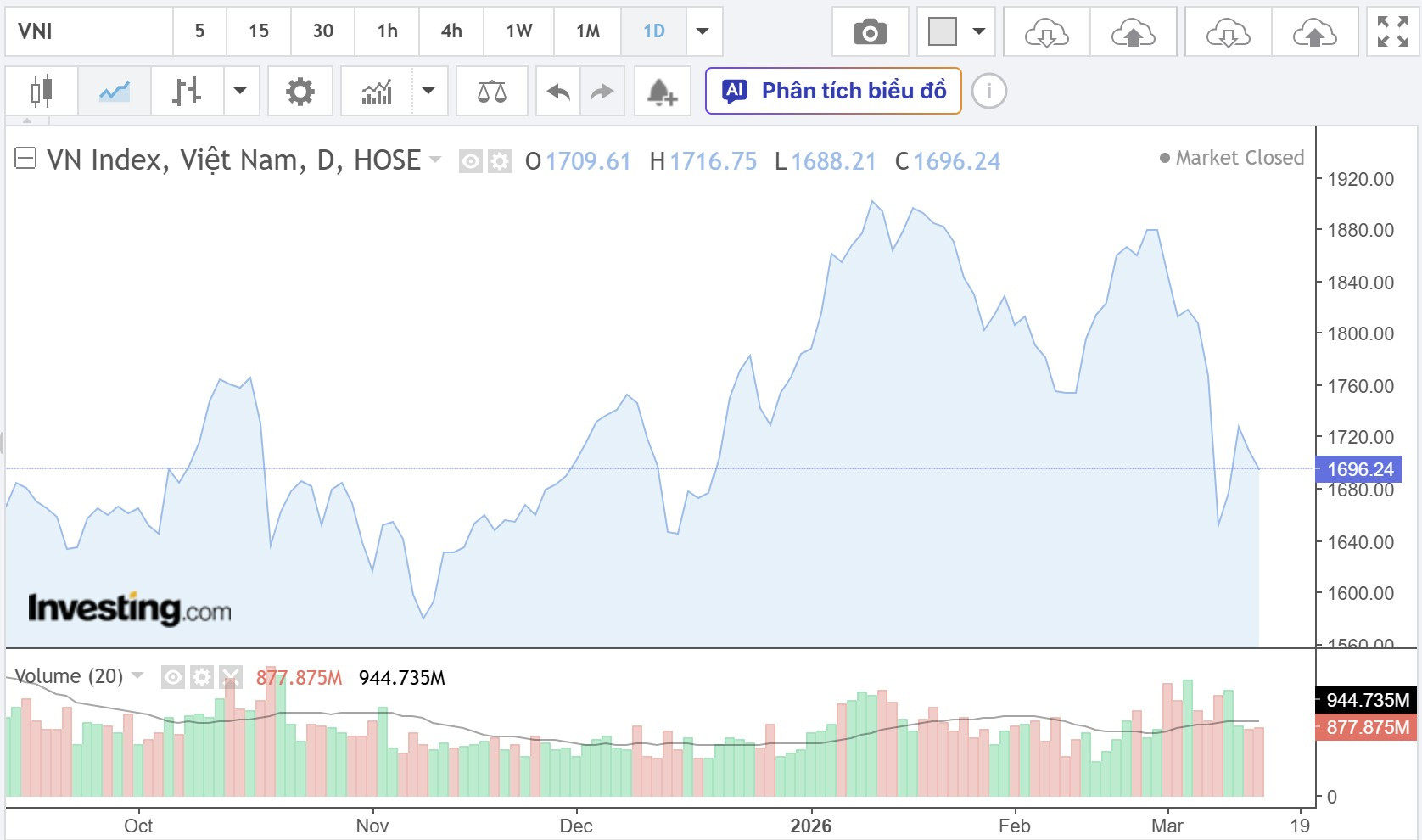1422x840 pixels.
Task: Toggle VN Index series visibility eye icon
Action: [470, 161]
